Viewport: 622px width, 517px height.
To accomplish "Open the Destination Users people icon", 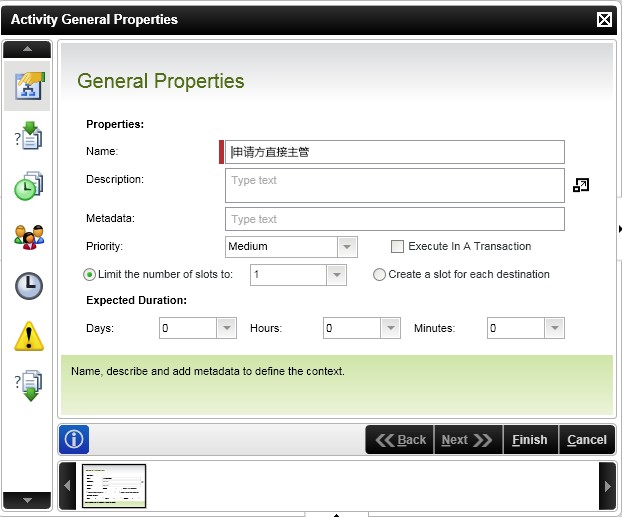I will click(x=29, y=237).
